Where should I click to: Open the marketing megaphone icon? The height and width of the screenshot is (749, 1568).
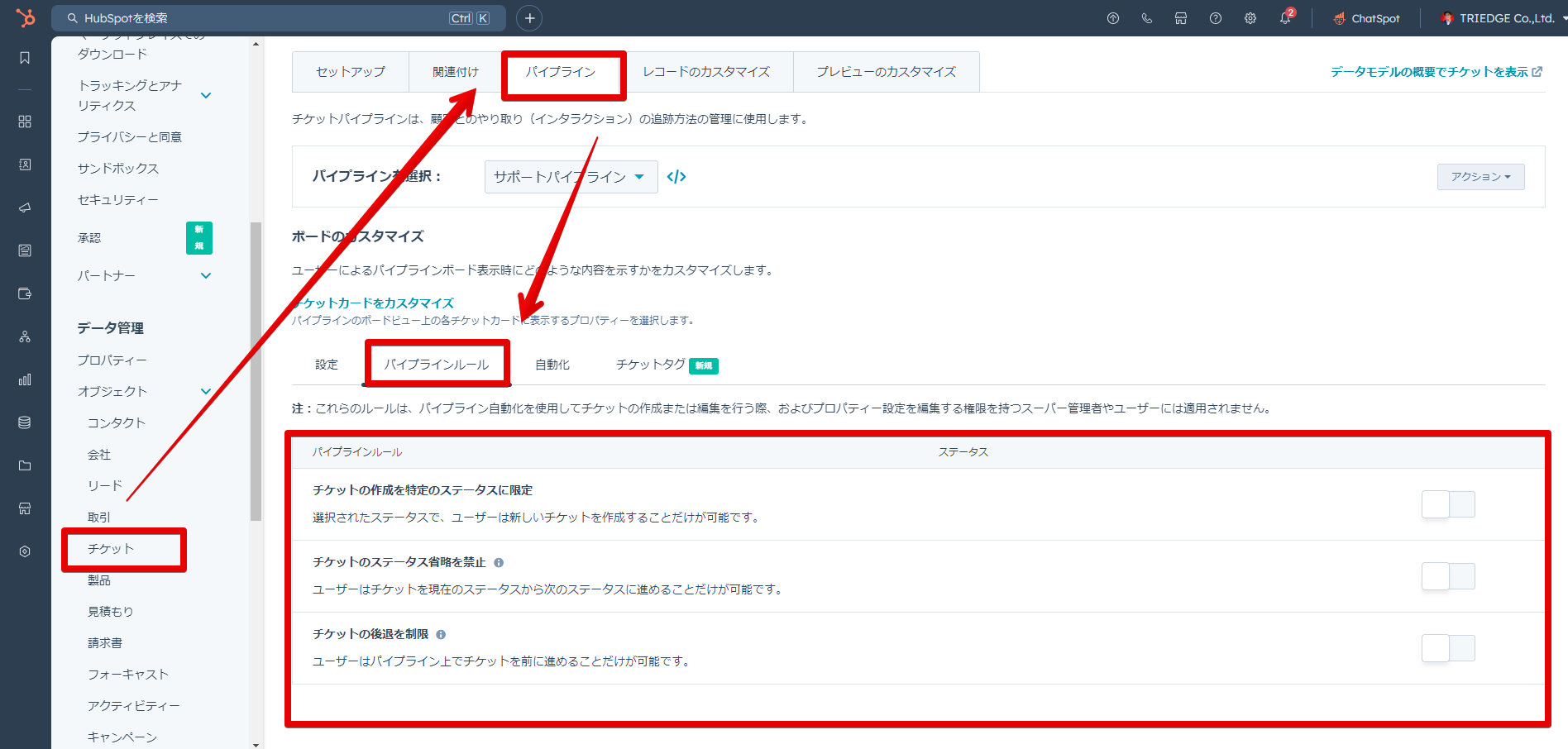coord(25,208)
